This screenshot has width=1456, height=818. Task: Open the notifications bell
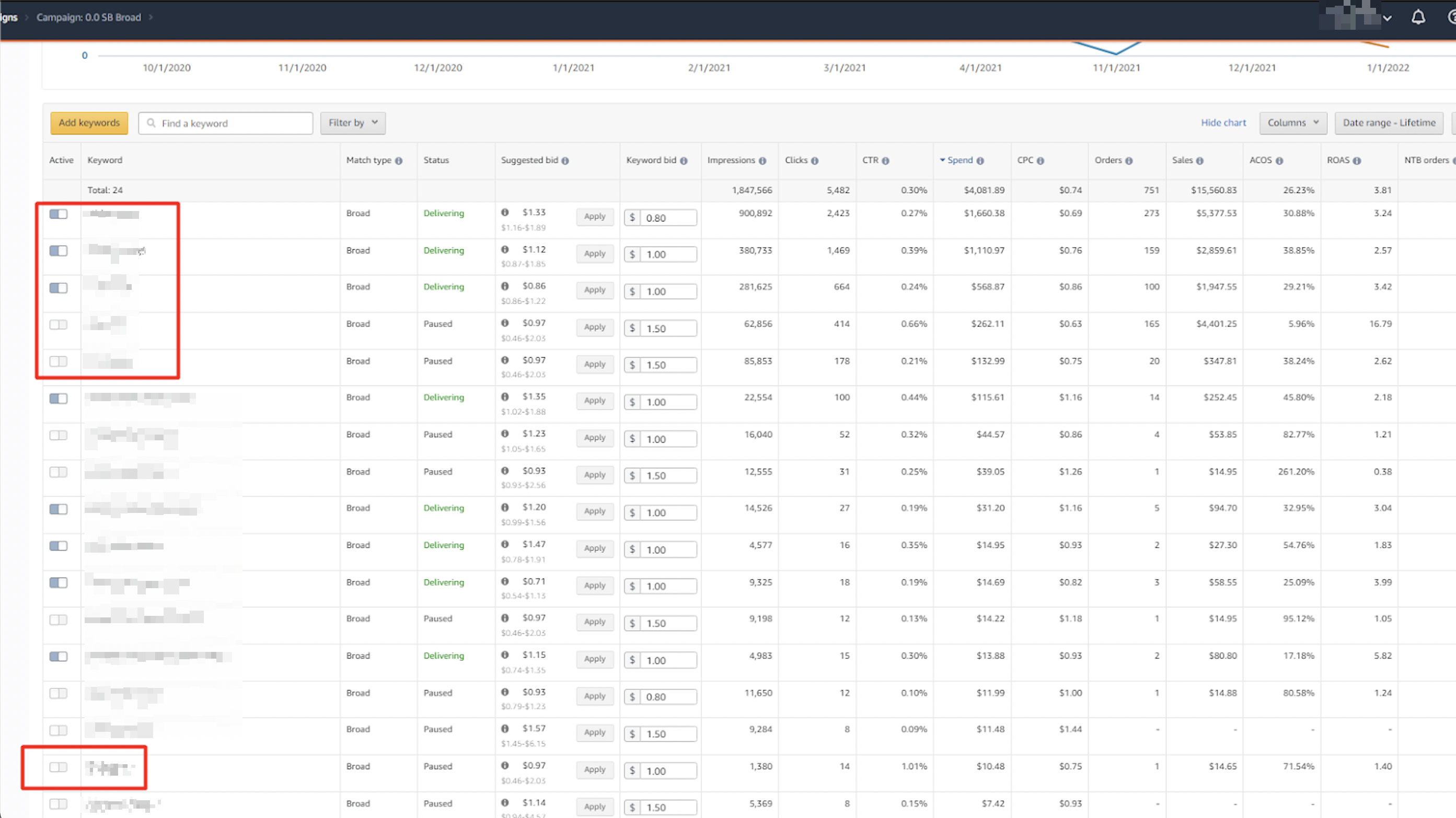point(1418,17)
